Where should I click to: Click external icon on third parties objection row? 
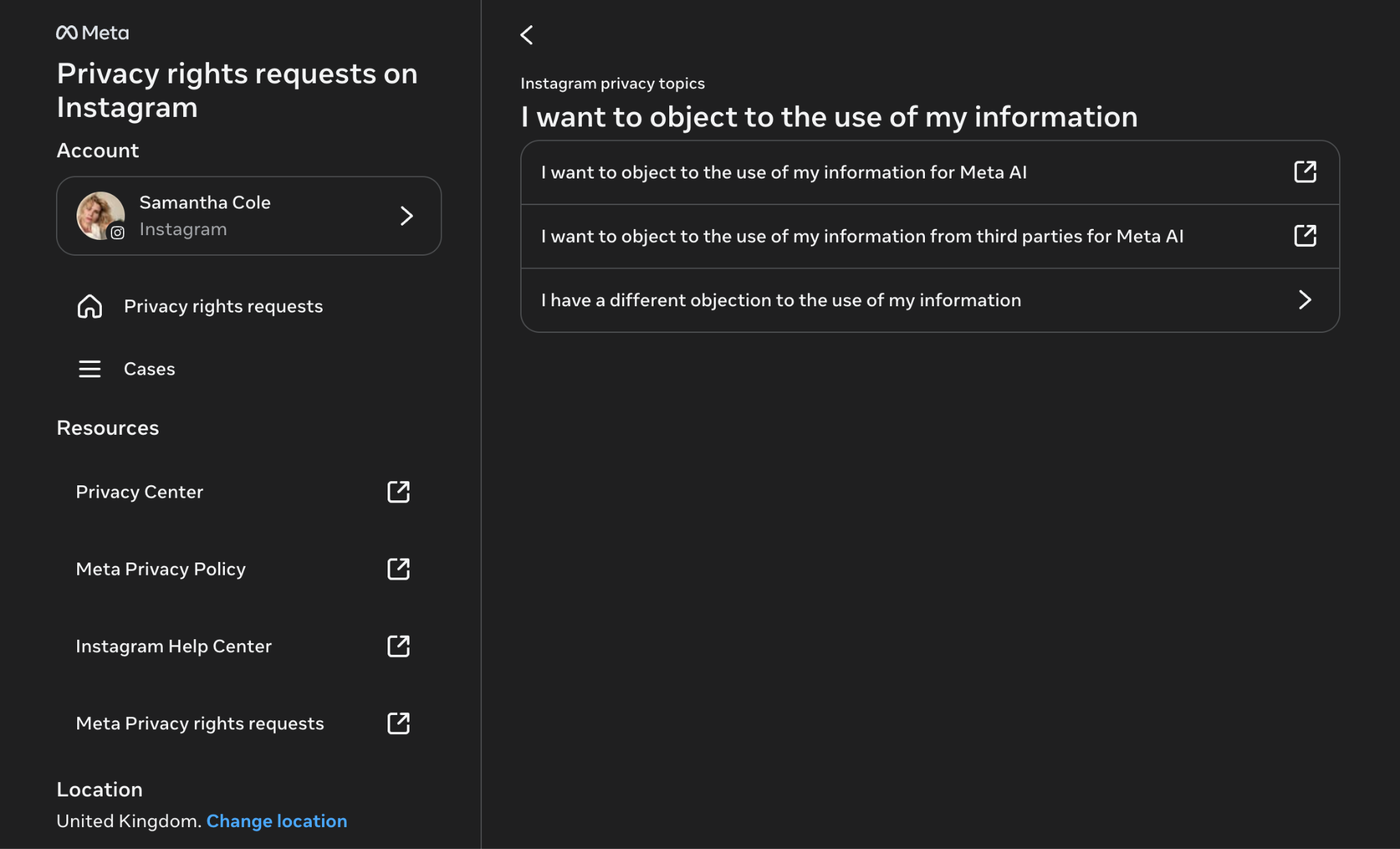click(1305, 237)
